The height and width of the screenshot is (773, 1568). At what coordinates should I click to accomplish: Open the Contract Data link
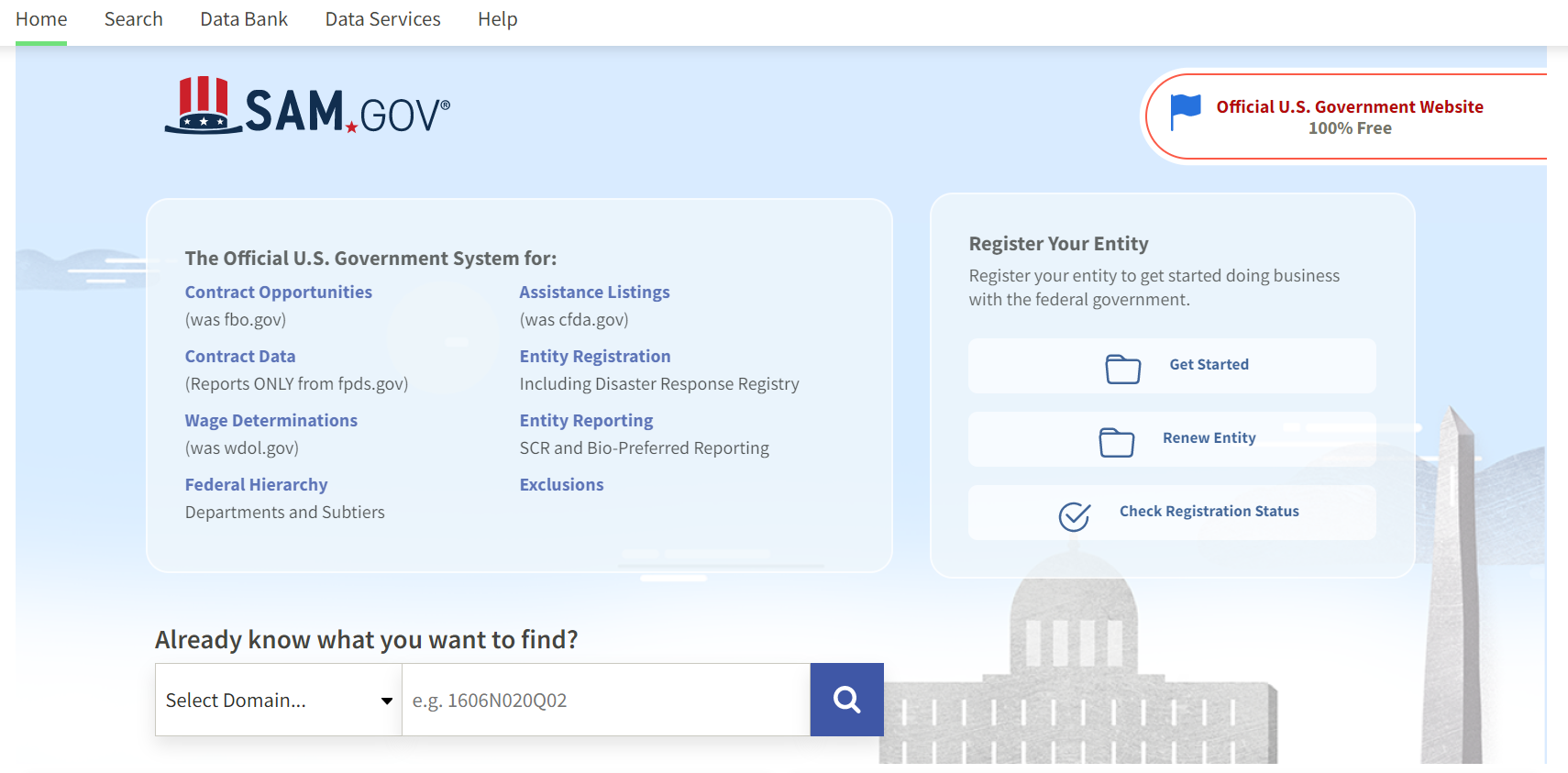[240, 356]
